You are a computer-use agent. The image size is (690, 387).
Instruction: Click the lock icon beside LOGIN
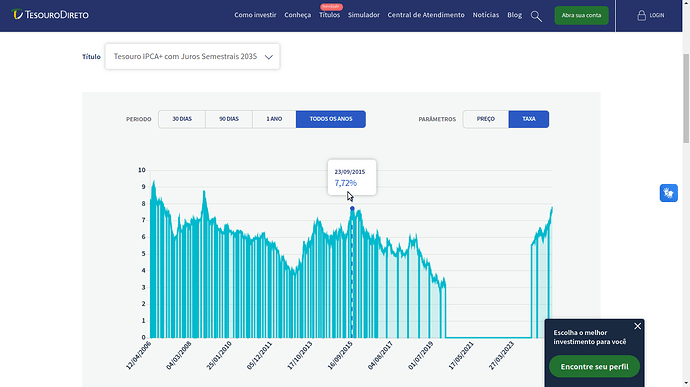point(642,15)
